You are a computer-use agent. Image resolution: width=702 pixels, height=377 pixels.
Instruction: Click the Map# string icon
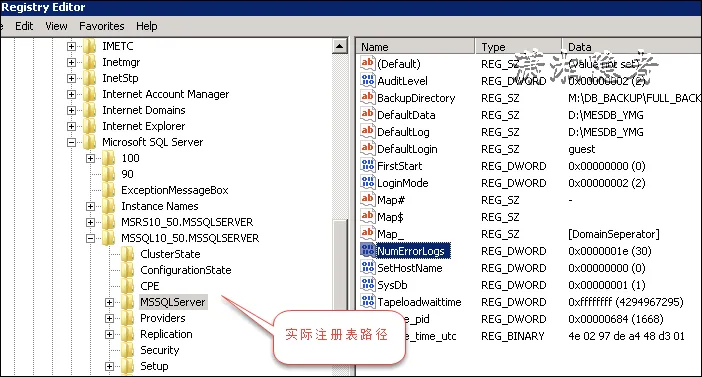tap(368, 199)
